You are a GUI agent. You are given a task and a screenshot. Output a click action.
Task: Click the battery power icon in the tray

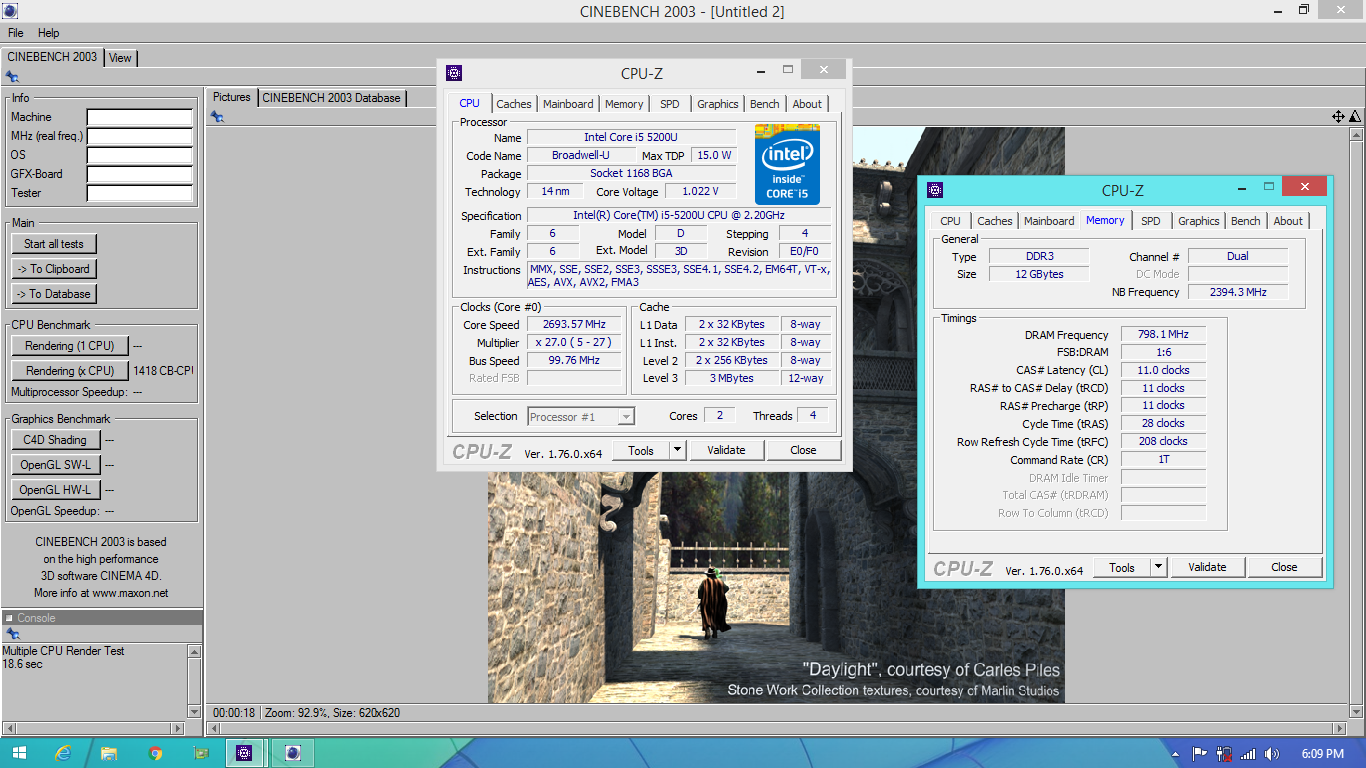[1224, 754]
